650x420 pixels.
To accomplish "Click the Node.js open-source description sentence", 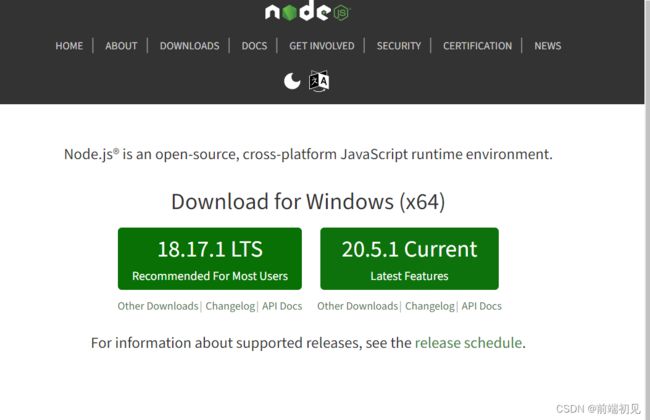I will coord(308,154).
